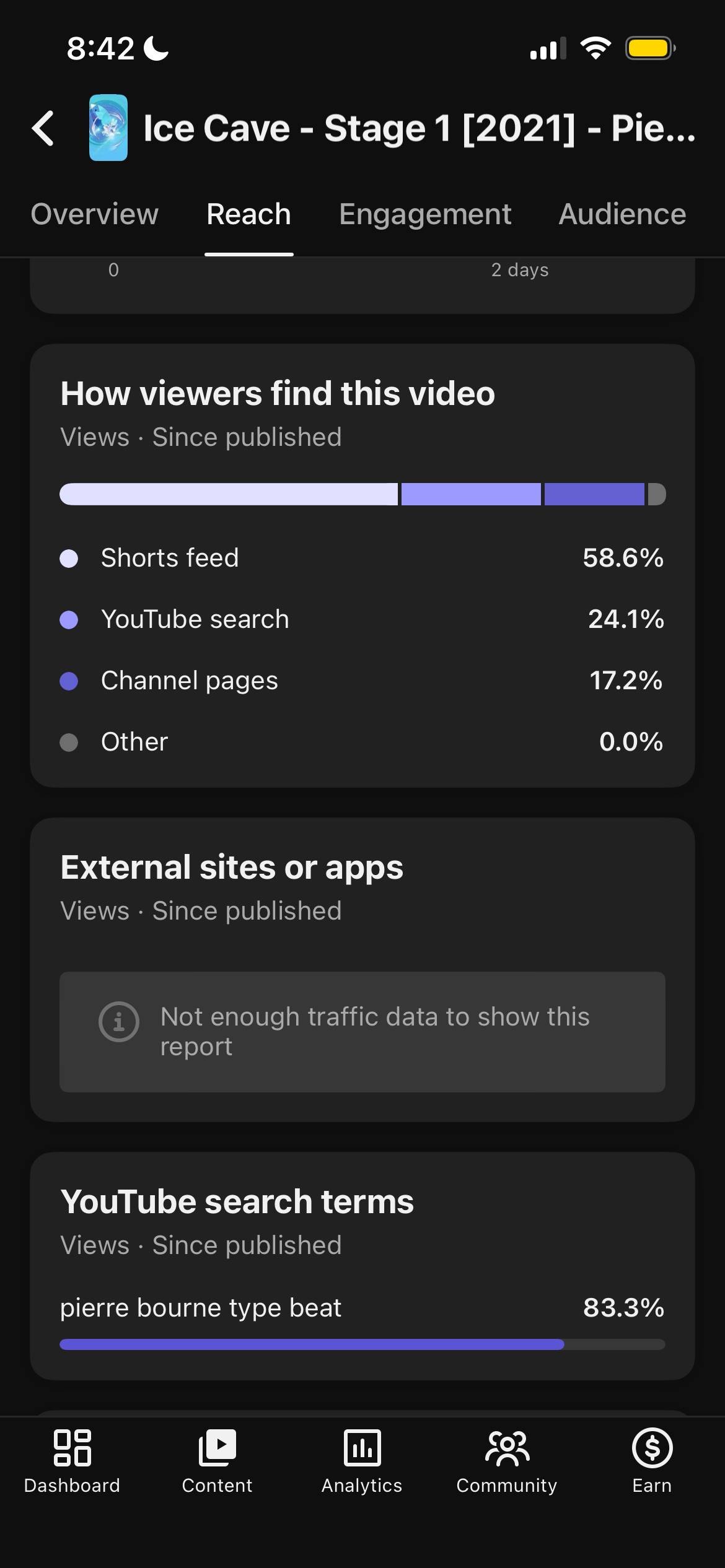The width and height of the screenshot is (725, 1568).
Task: Tap the info icon in traffic notice
Action: (x=118, y=1021)
